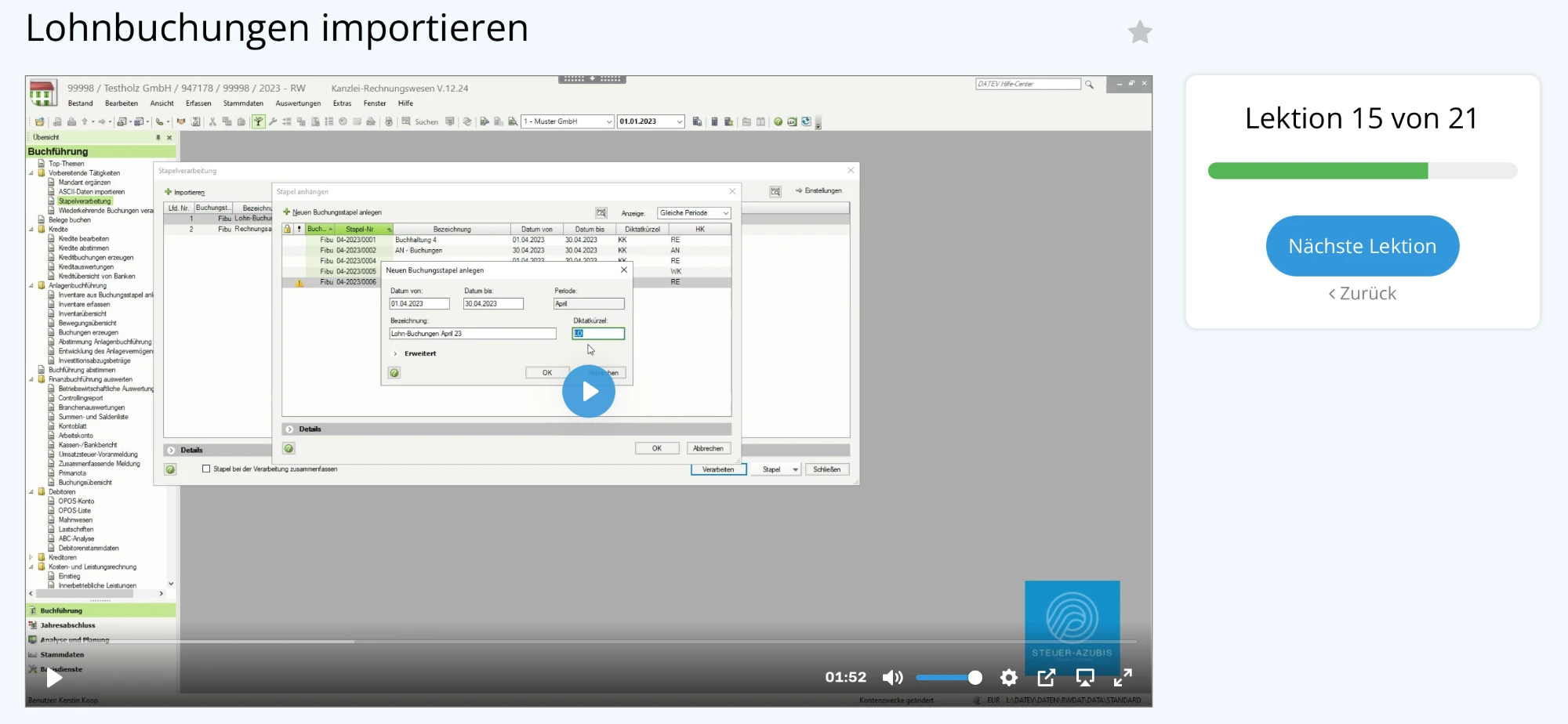The height and width of the screenshot is (724, 1568).
Task: Click the Bezeichnung field containing Lohn-Buchungen April 23
Action: pyautogui.click(x=473, y=334)
